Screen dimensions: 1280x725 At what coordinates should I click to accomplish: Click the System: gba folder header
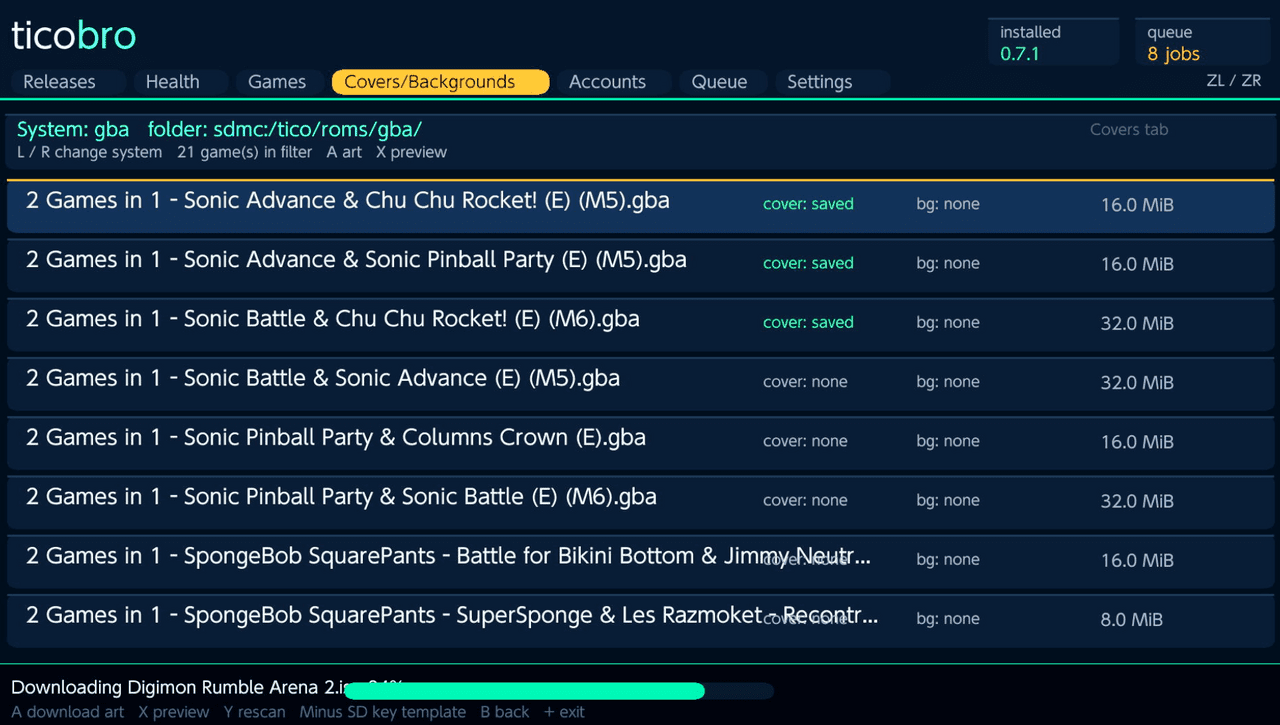click(640, 141)
